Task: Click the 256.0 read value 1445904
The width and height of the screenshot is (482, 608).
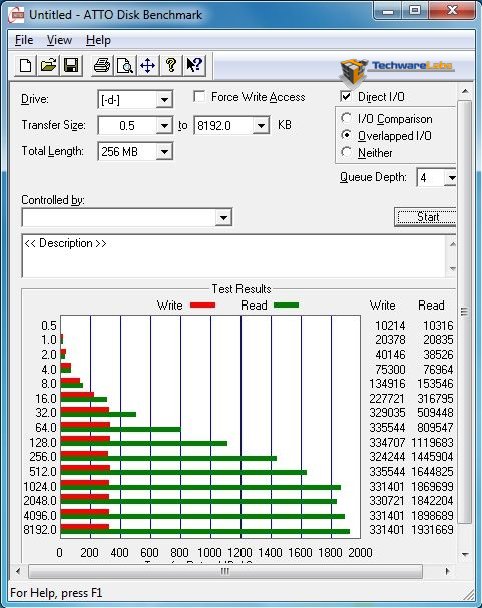Action: point(432,457)
